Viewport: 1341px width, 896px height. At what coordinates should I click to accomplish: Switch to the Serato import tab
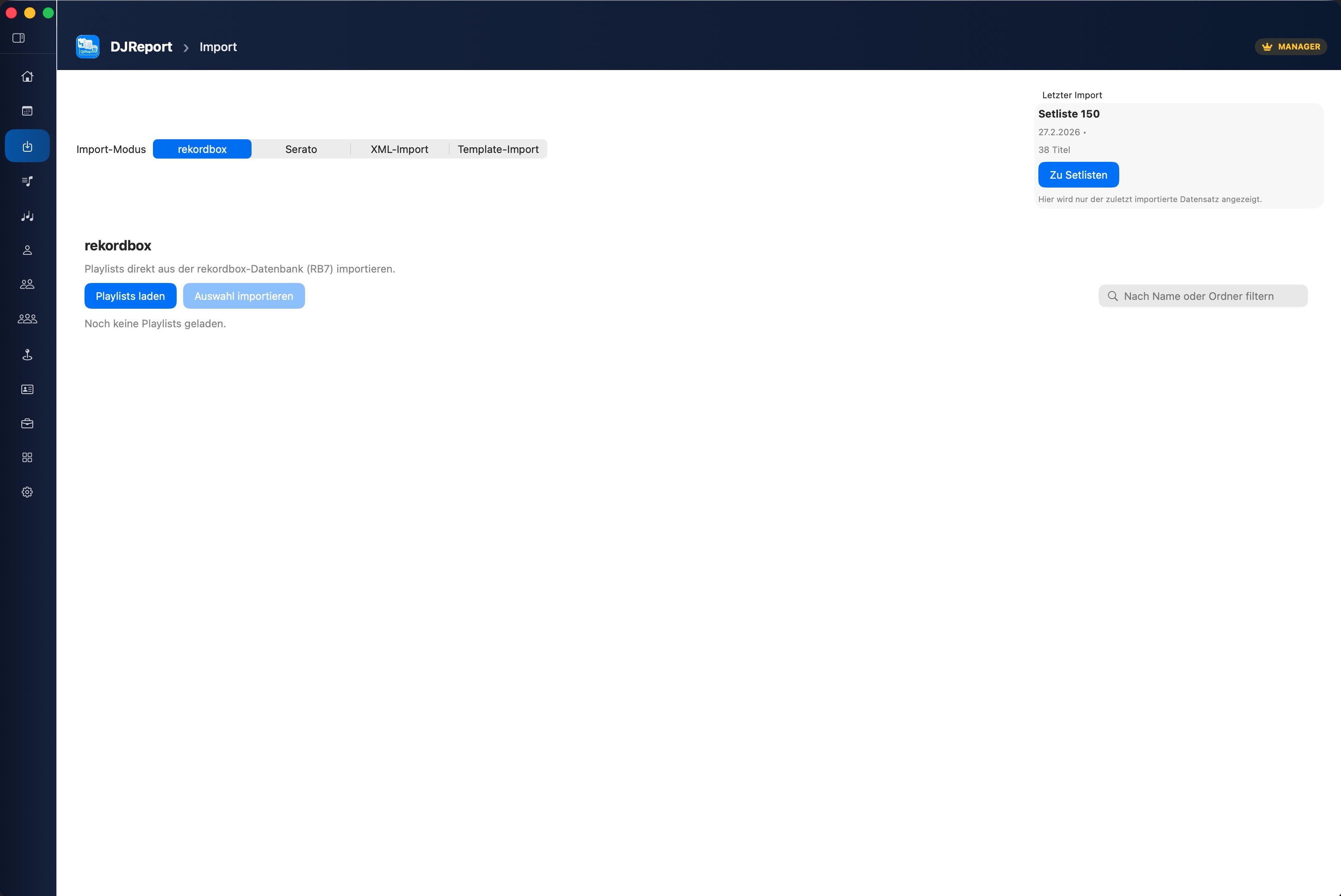coord(301,149)
